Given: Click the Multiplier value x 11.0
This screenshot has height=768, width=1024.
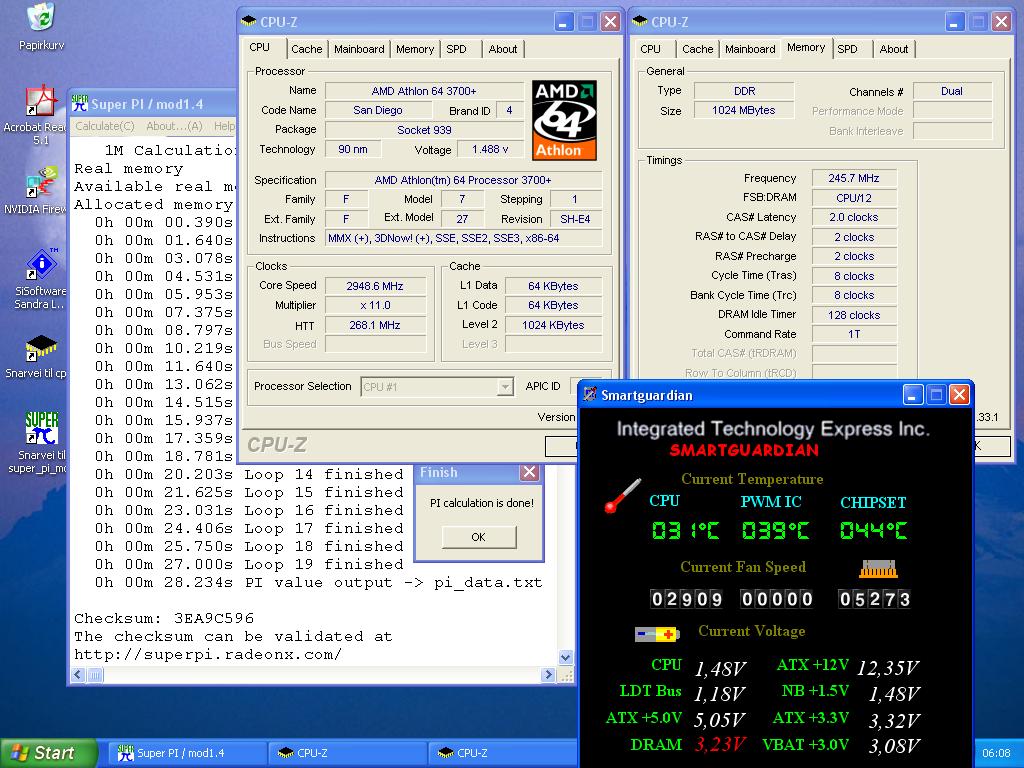Looking at the screenshot, I should pos(375,305).
